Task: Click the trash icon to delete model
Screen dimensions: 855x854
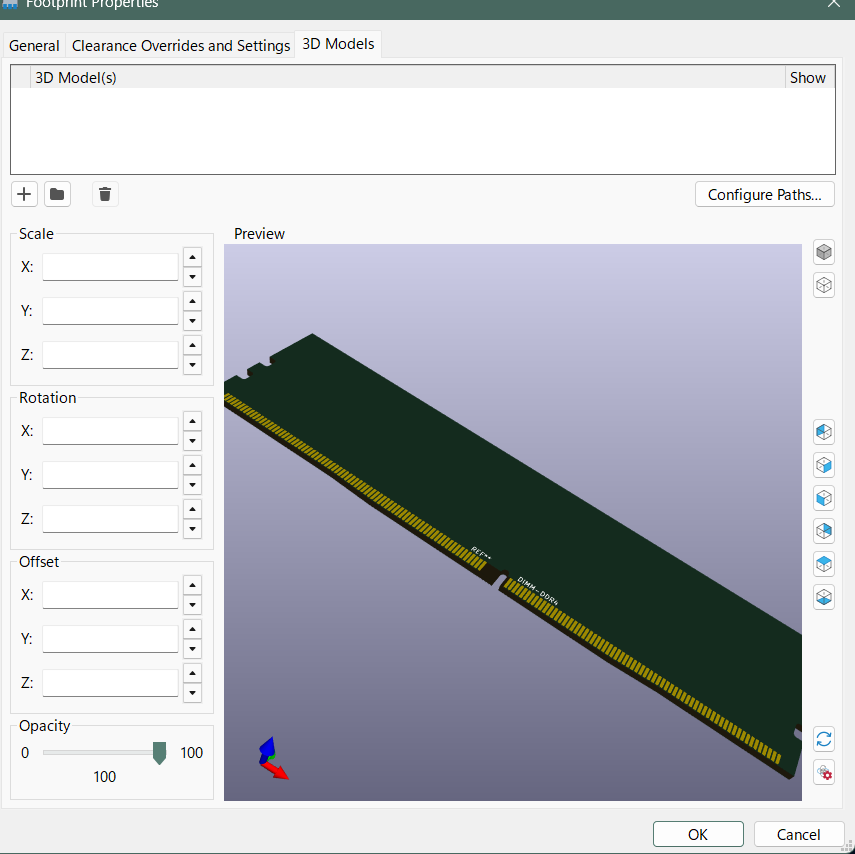Action: tap(105, 194)
